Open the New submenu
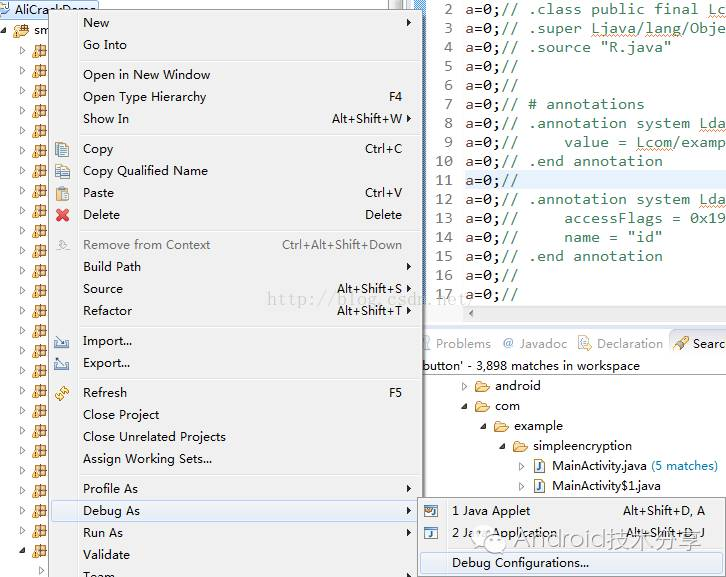726x577 pixels. point(237,23)
